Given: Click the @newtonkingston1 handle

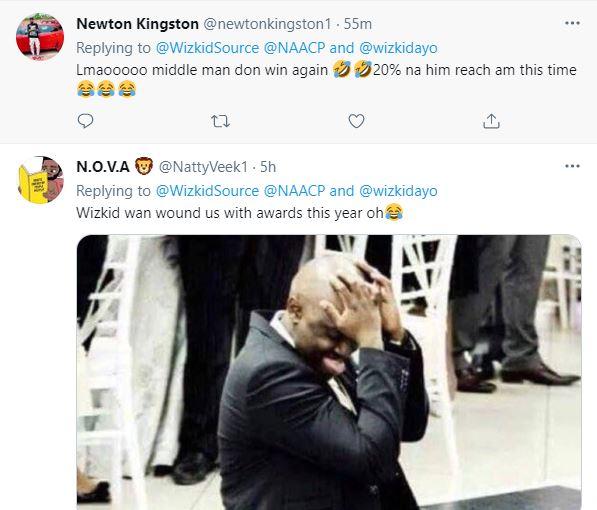Looking at the screenshot, I should tap(267, 24).
